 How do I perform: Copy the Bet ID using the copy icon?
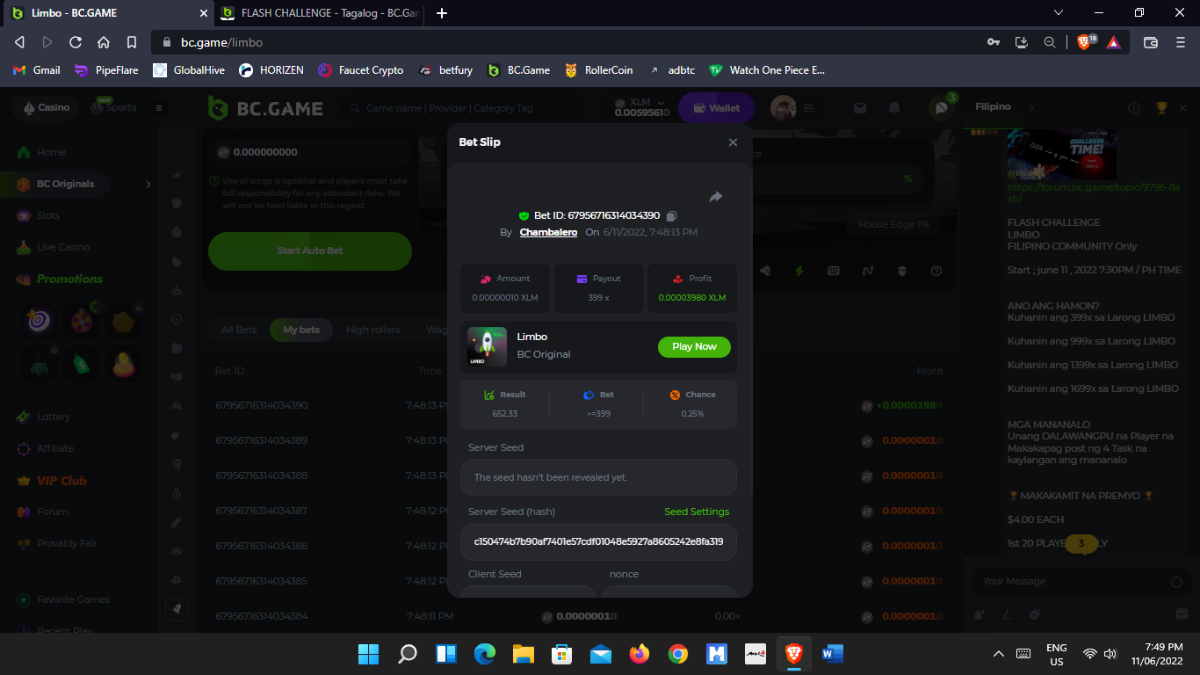(x=672, y=216)
